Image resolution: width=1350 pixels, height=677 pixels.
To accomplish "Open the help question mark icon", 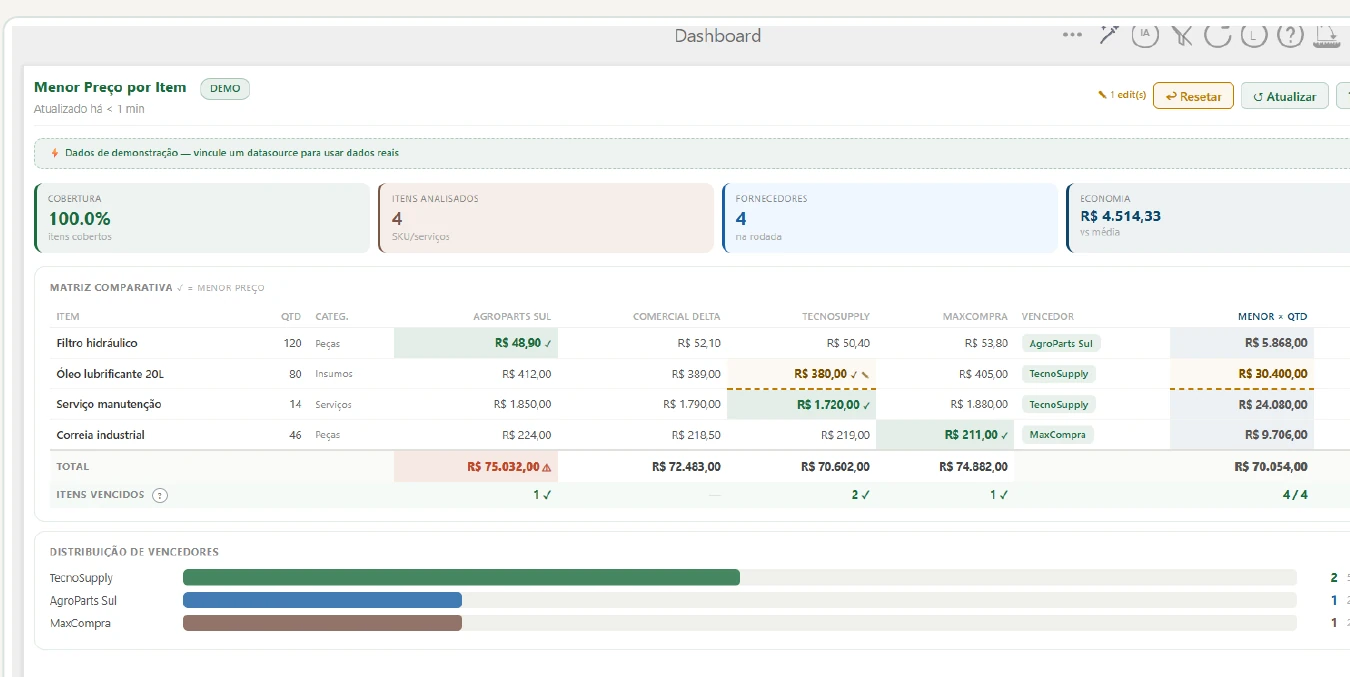I will coord(1291,35).
